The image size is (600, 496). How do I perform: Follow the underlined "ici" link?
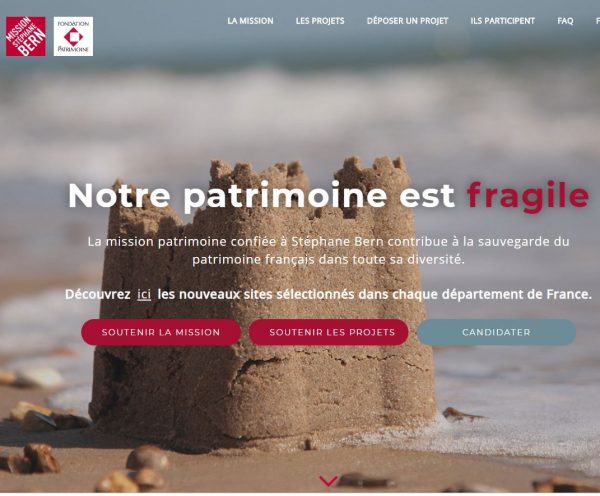[144, 294]
